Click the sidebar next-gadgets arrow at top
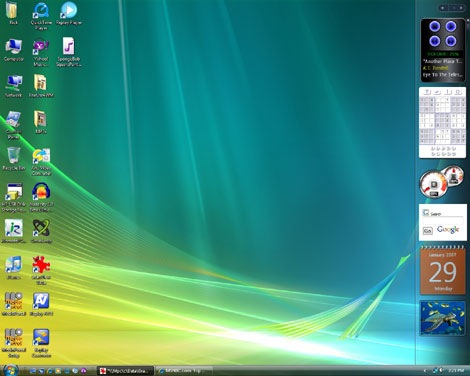 click(461, 8)
